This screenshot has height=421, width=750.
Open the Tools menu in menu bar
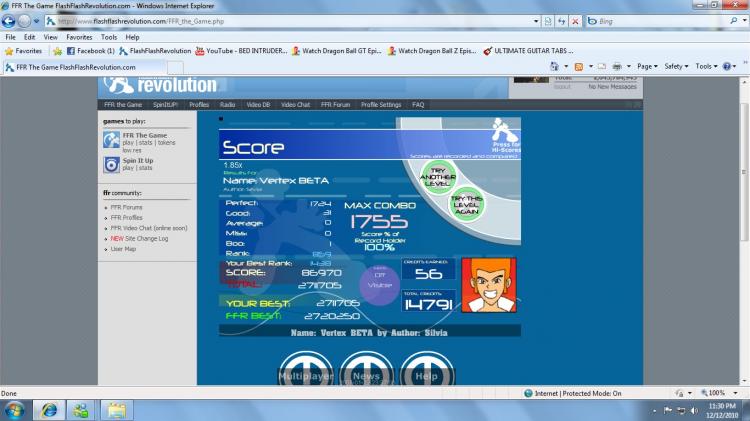pos(109,37)
